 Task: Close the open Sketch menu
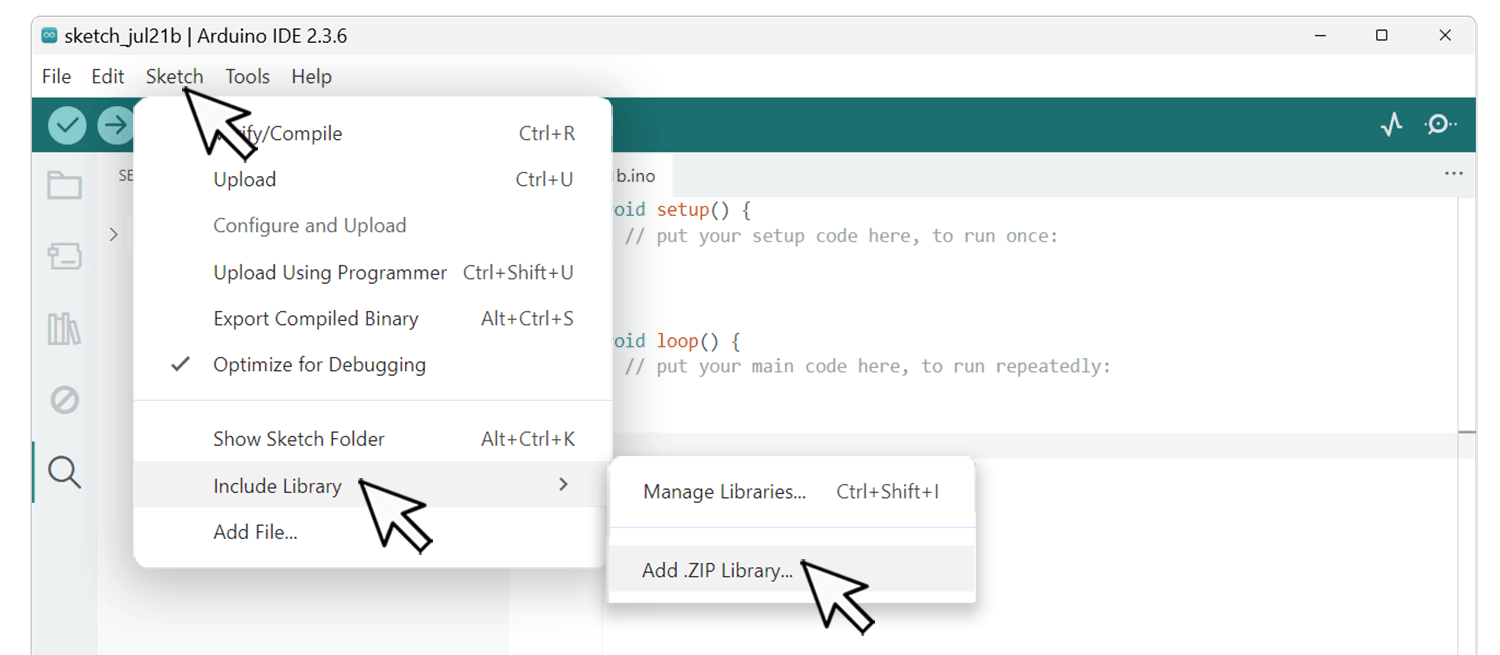click(174, 77)
